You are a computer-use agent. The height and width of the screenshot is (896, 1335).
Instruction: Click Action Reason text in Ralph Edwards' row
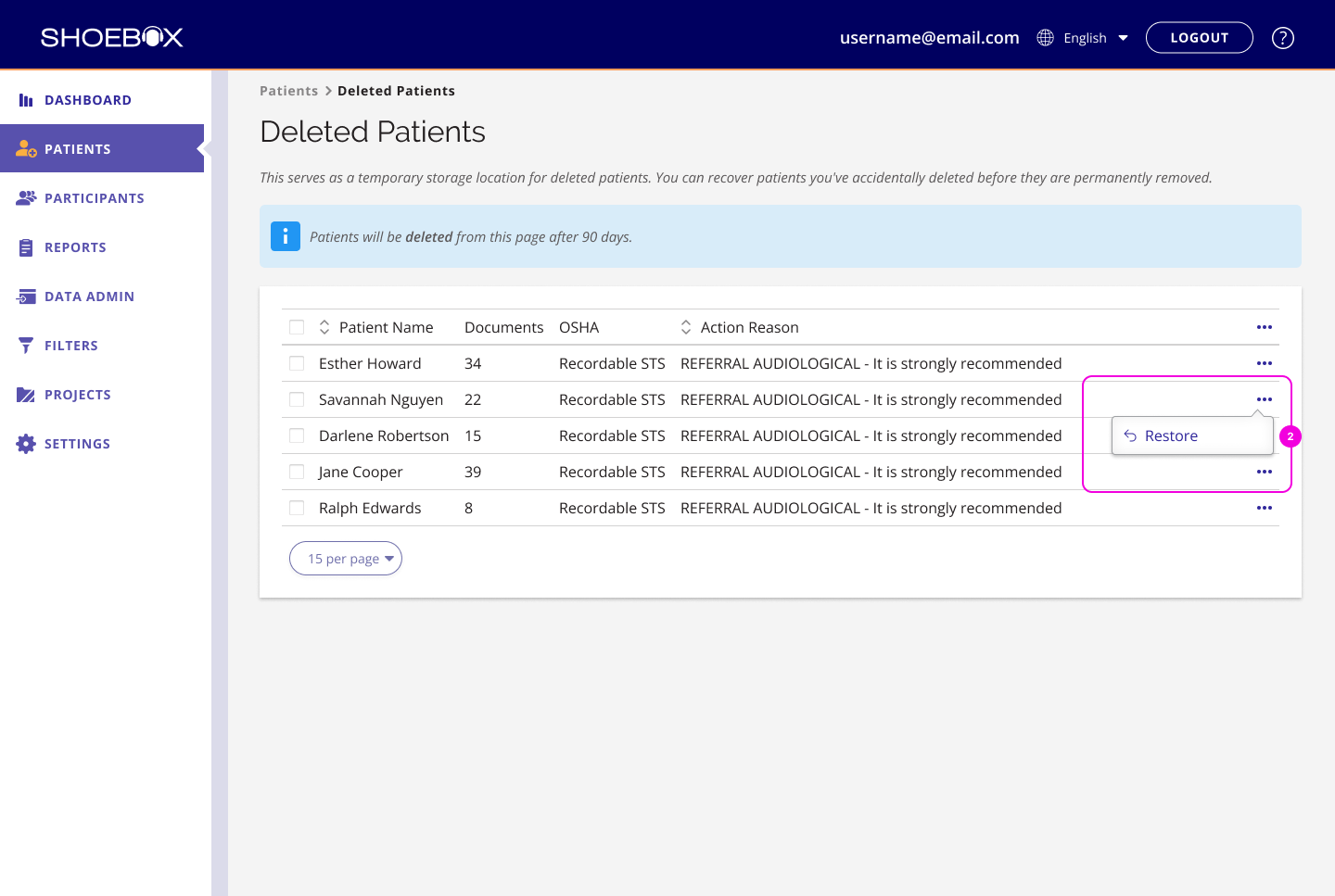(x=871, y=508)
